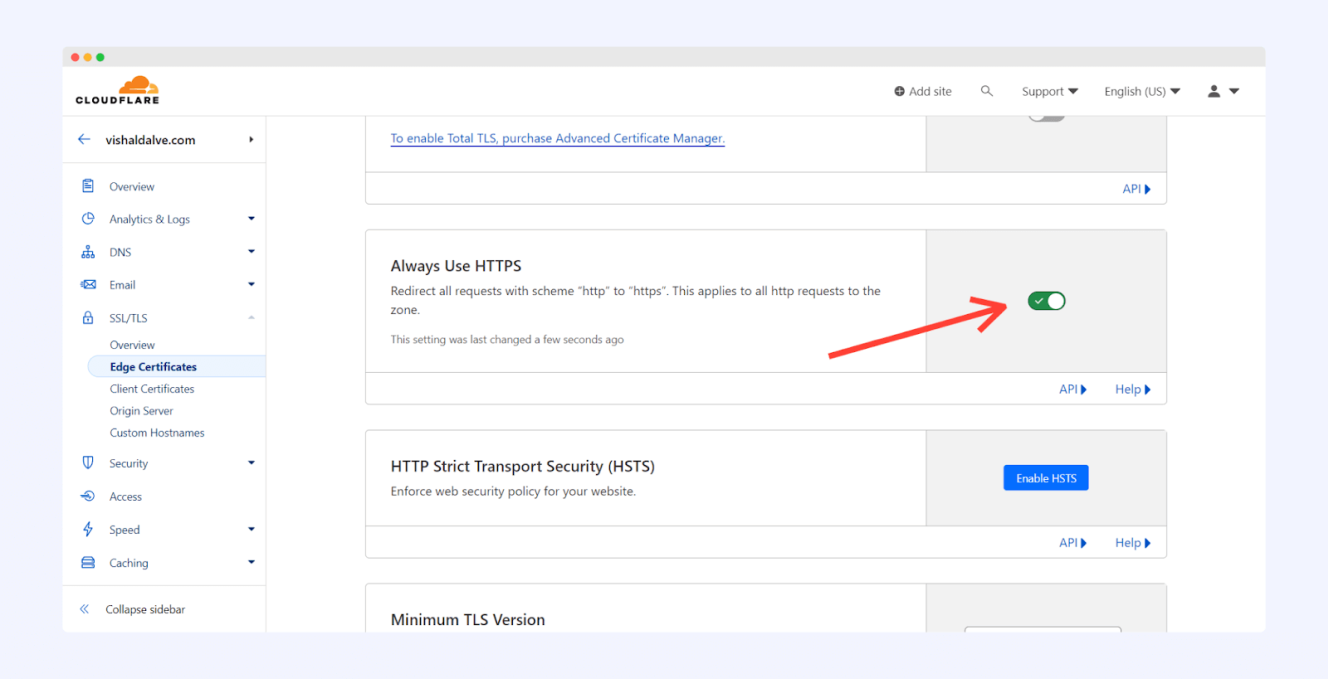This screenshot has width=1328, height=679.
Task: Switch to the Client Certificates tab
Action: point(151,388)
